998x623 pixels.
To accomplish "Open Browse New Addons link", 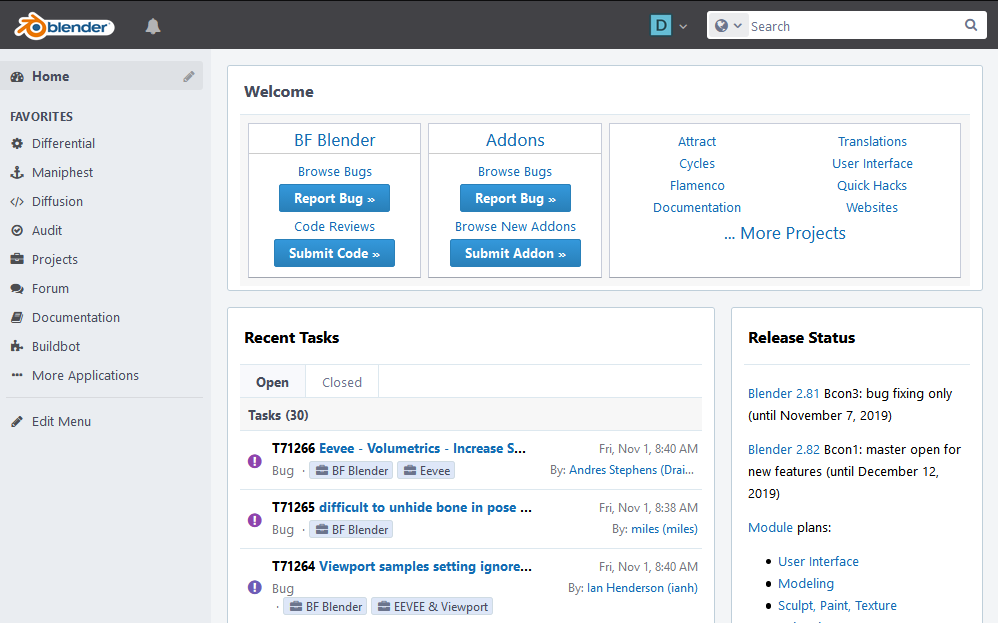I will point(515,227).
